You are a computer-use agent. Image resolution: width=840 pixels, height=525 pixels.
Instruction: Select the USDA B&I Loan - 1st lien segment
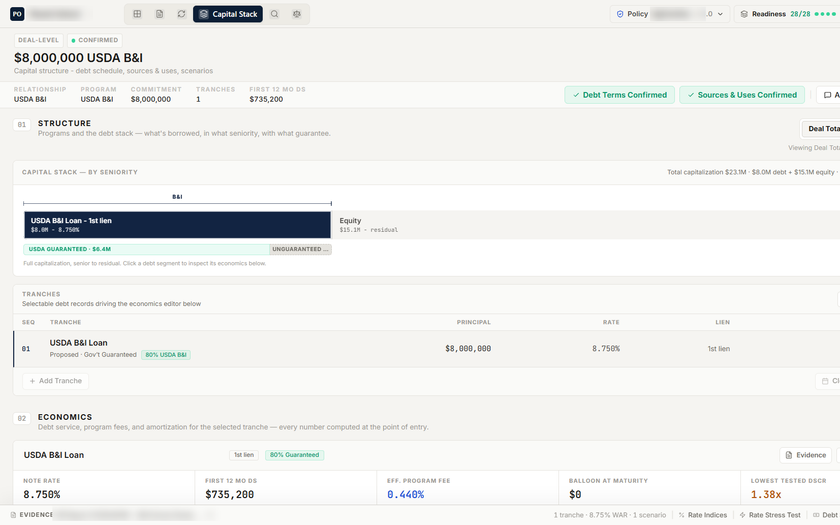coord(177,225)
